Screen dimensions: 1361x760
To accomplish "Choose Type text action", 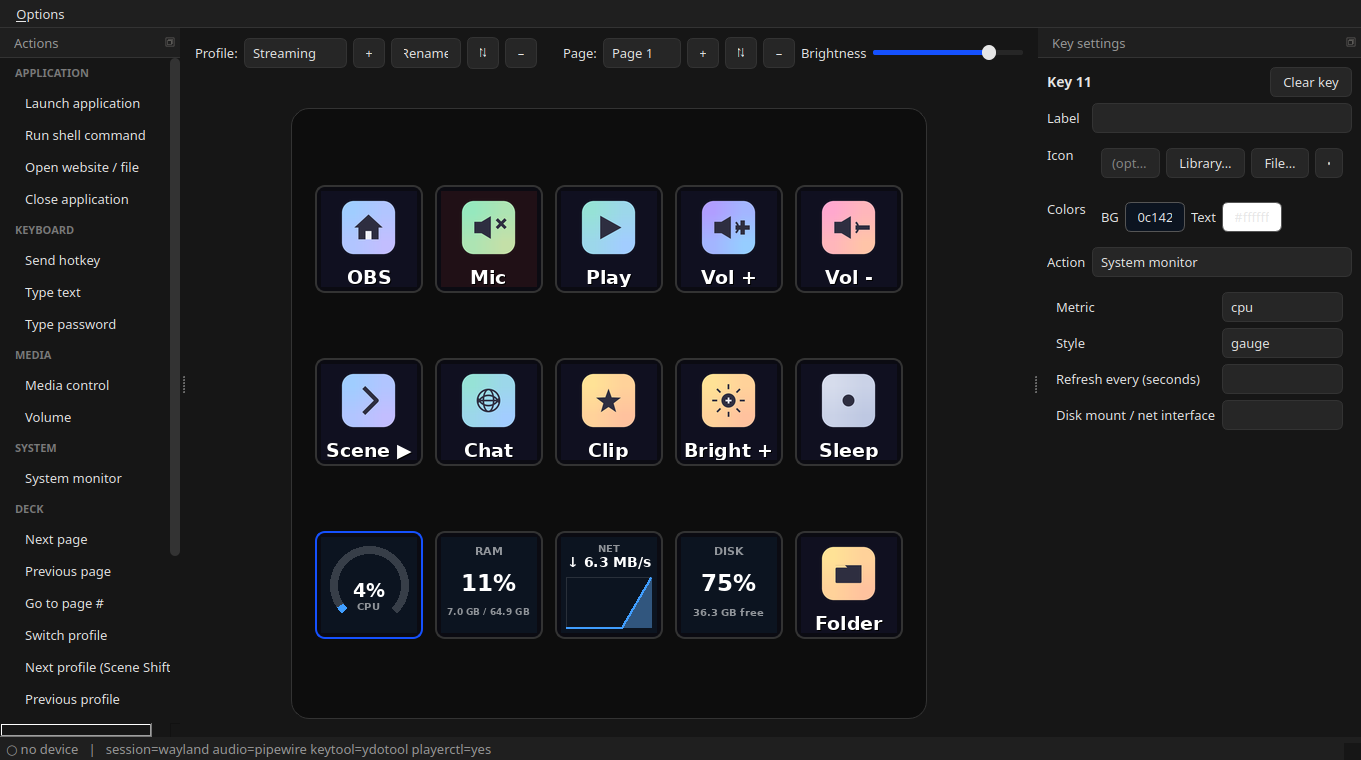I will pos(53,292).
